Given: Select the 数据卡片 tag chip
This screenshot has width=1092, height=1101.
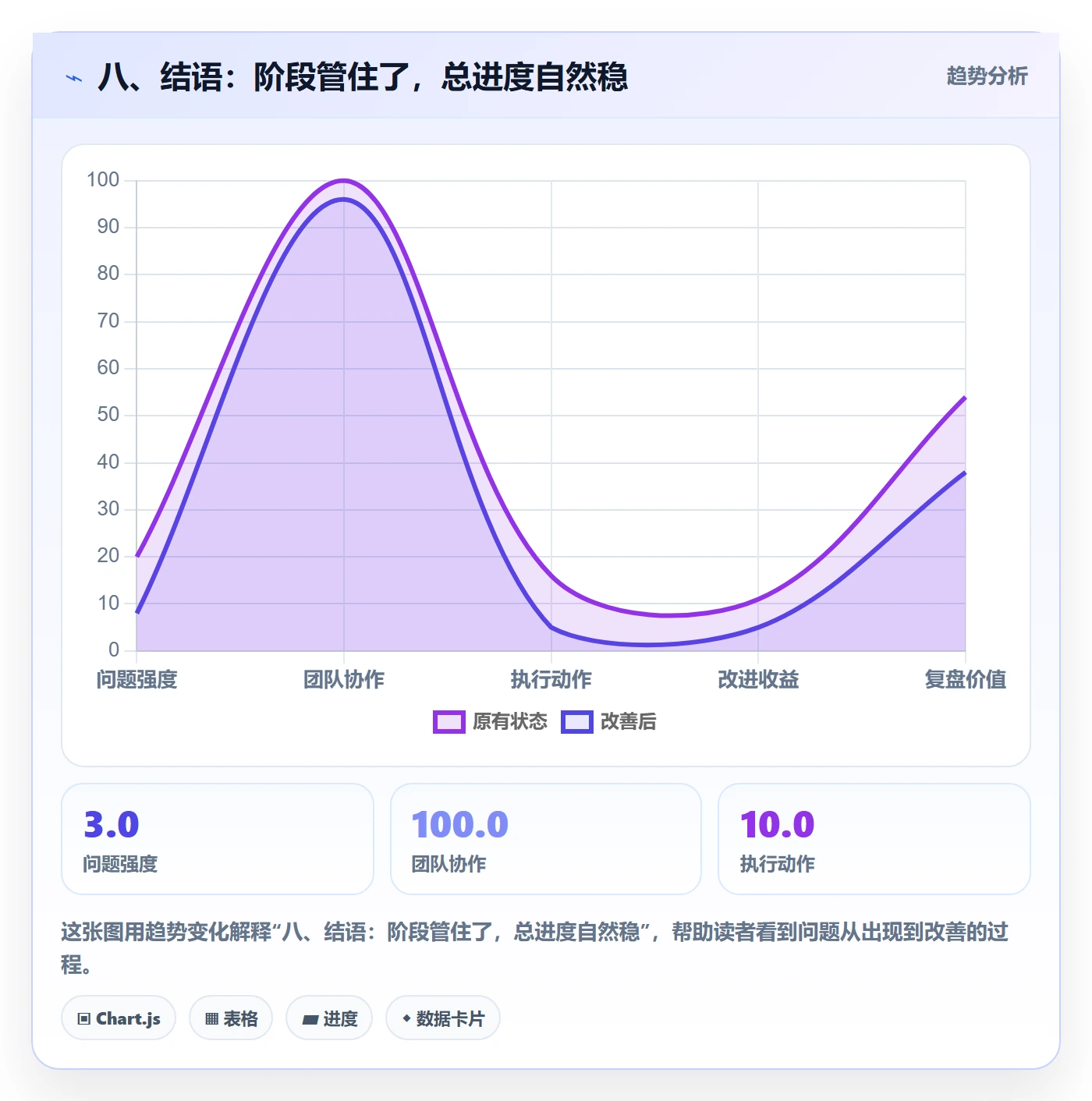Looking at the screenshot, I should [443, 1018].
